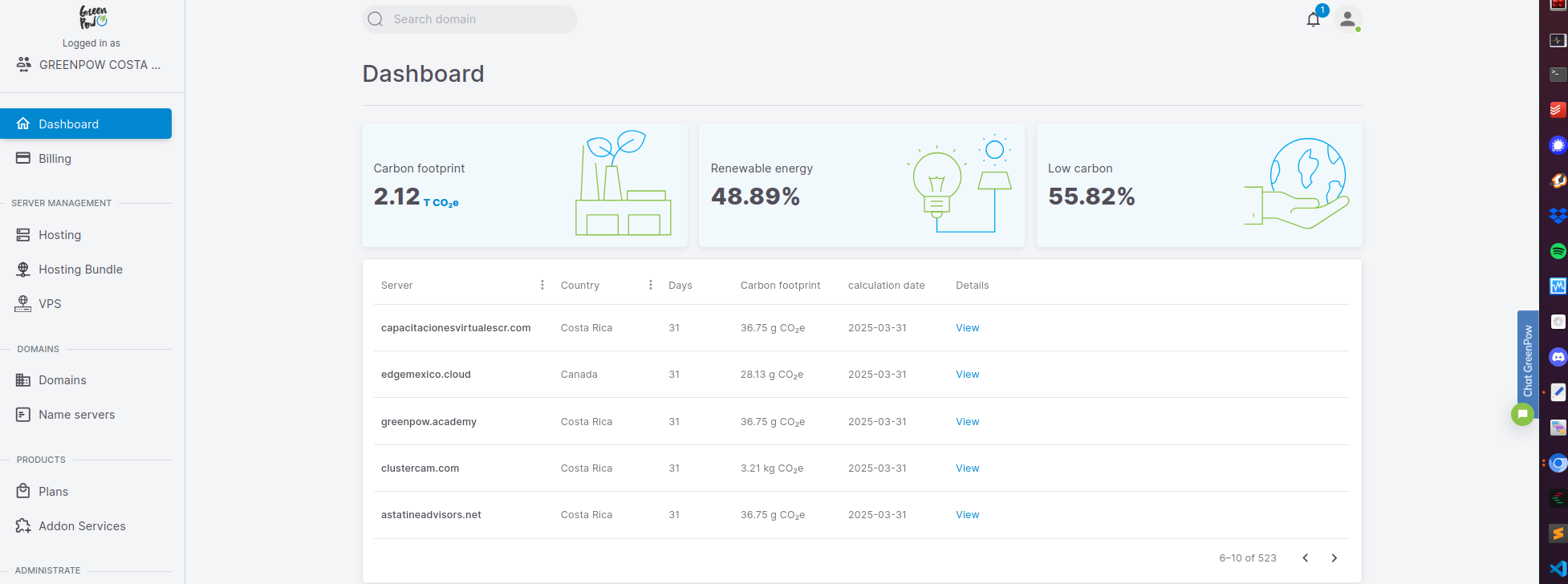The height and width of the screenshot is (584, 1568).
Task: Select Hosting Bundle in the sidebar
Action: [x=80, y=270]
